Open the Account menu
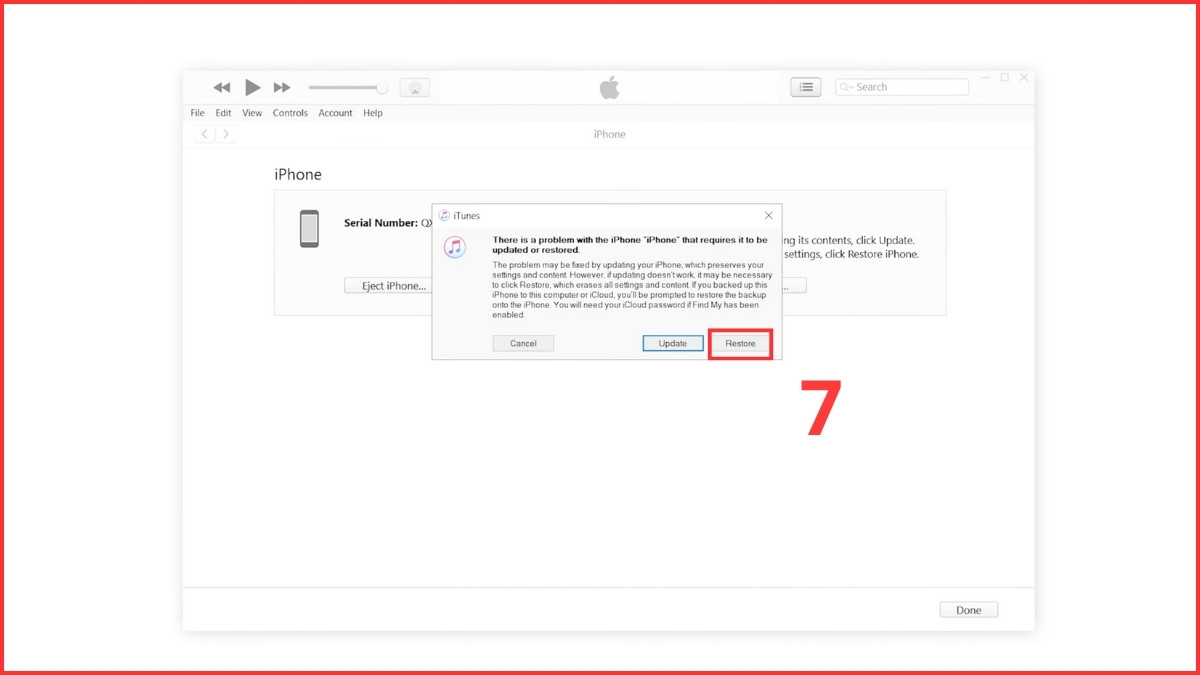The height and width of the screenshot is (675, 1200). tap(335, 113)
